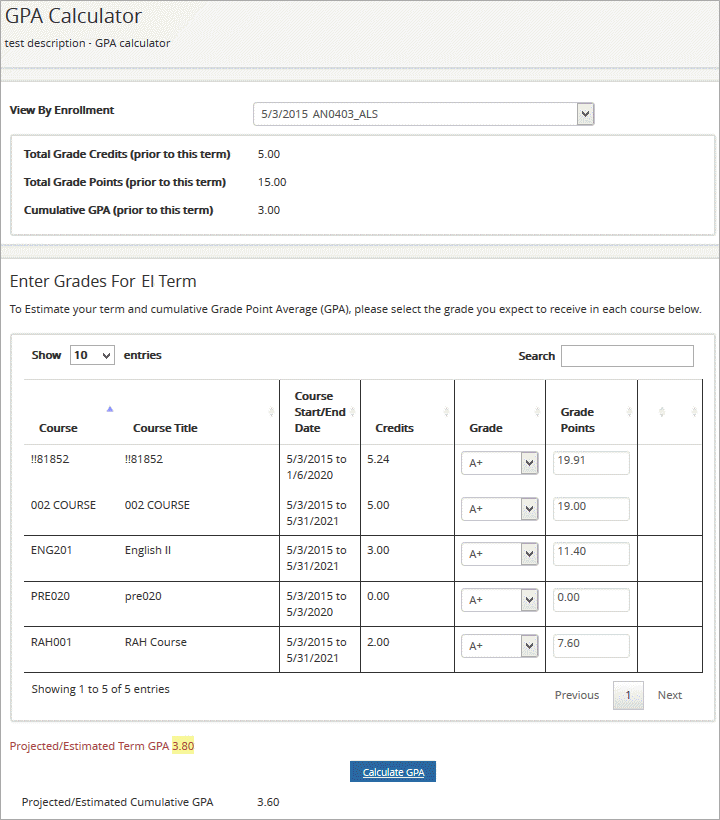Click the total grade points value 15.00
The image size is (720, 820).
272,182
